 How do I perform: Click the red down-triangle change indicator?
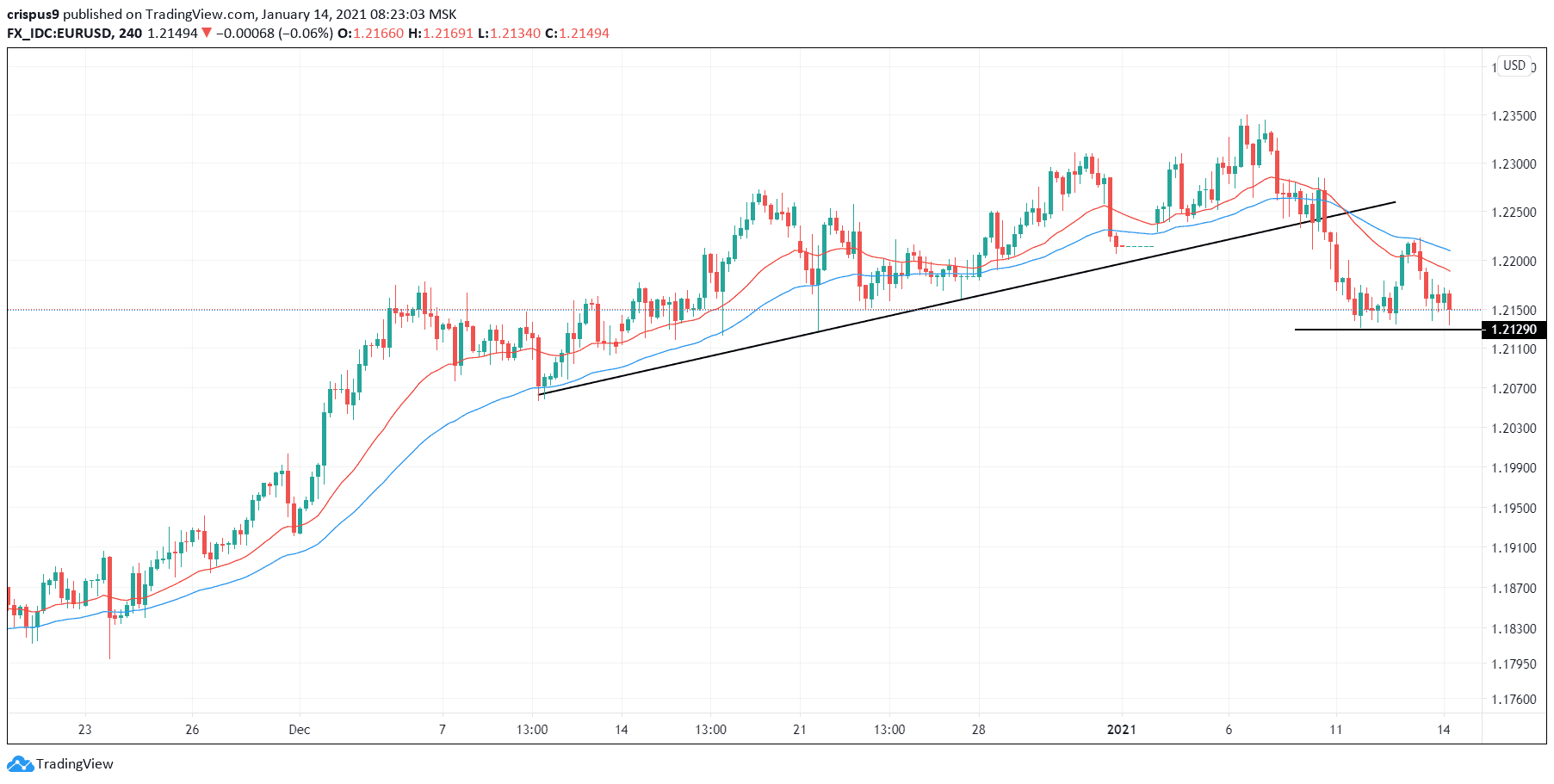pos(207,34)
